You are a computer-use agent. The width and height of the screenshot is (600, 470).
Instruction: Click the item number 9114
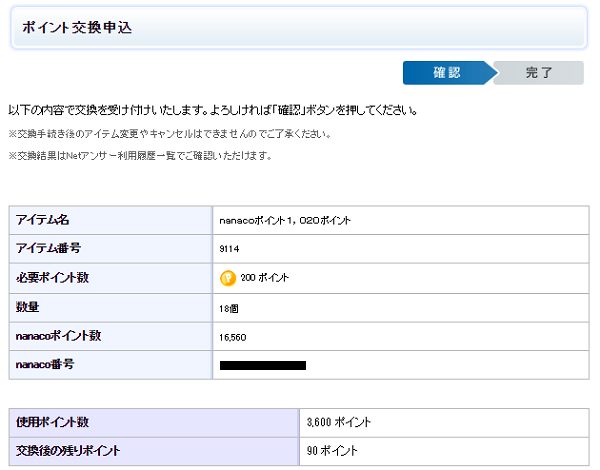(x=229, y=249)
